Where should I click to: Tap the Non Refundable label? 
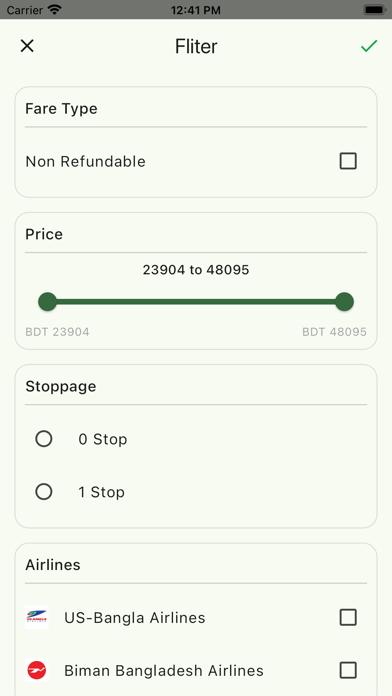[85, 161]
